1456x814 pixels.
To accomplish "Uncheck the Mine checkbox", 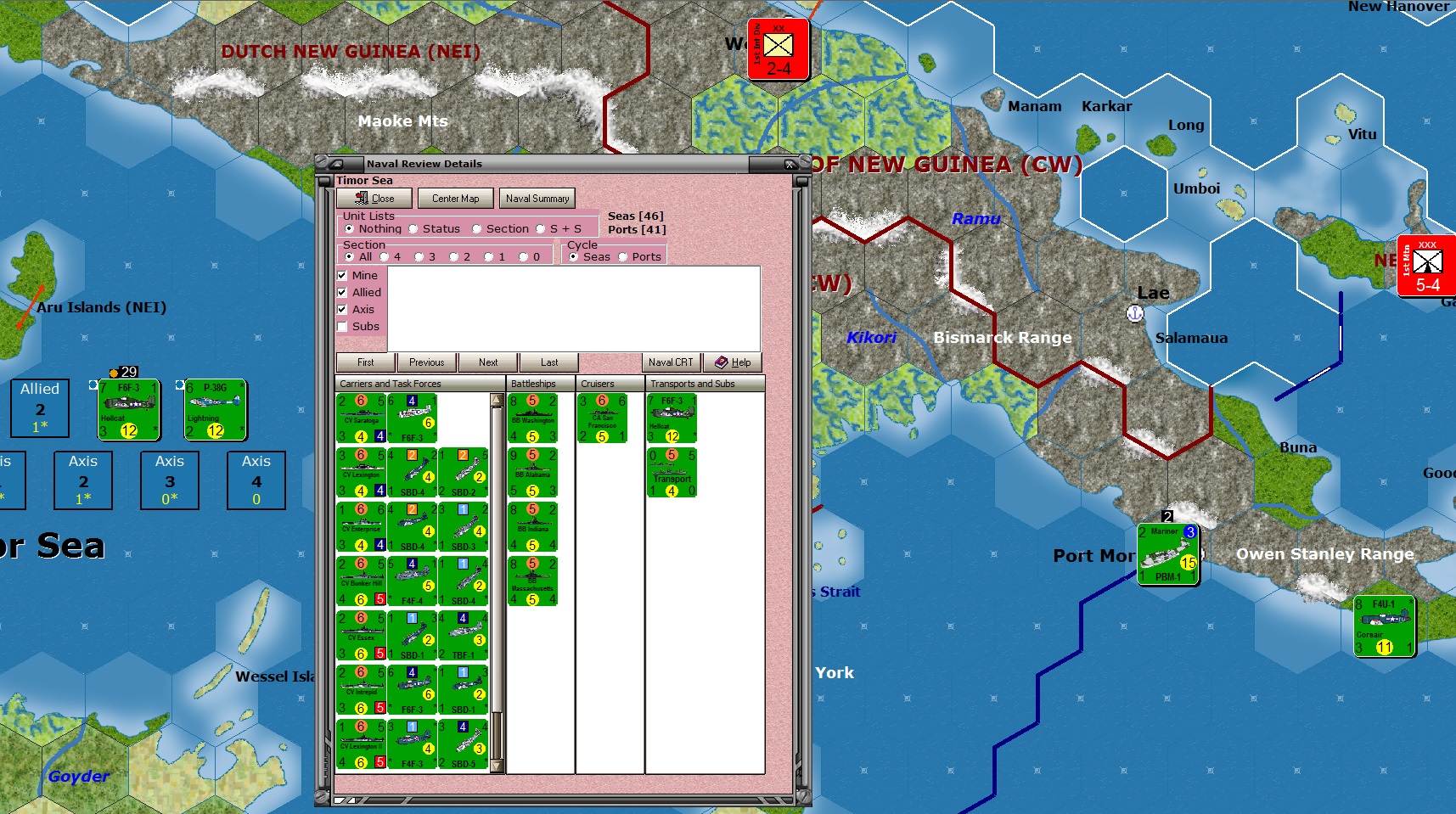I will click(x=342, y=276).
